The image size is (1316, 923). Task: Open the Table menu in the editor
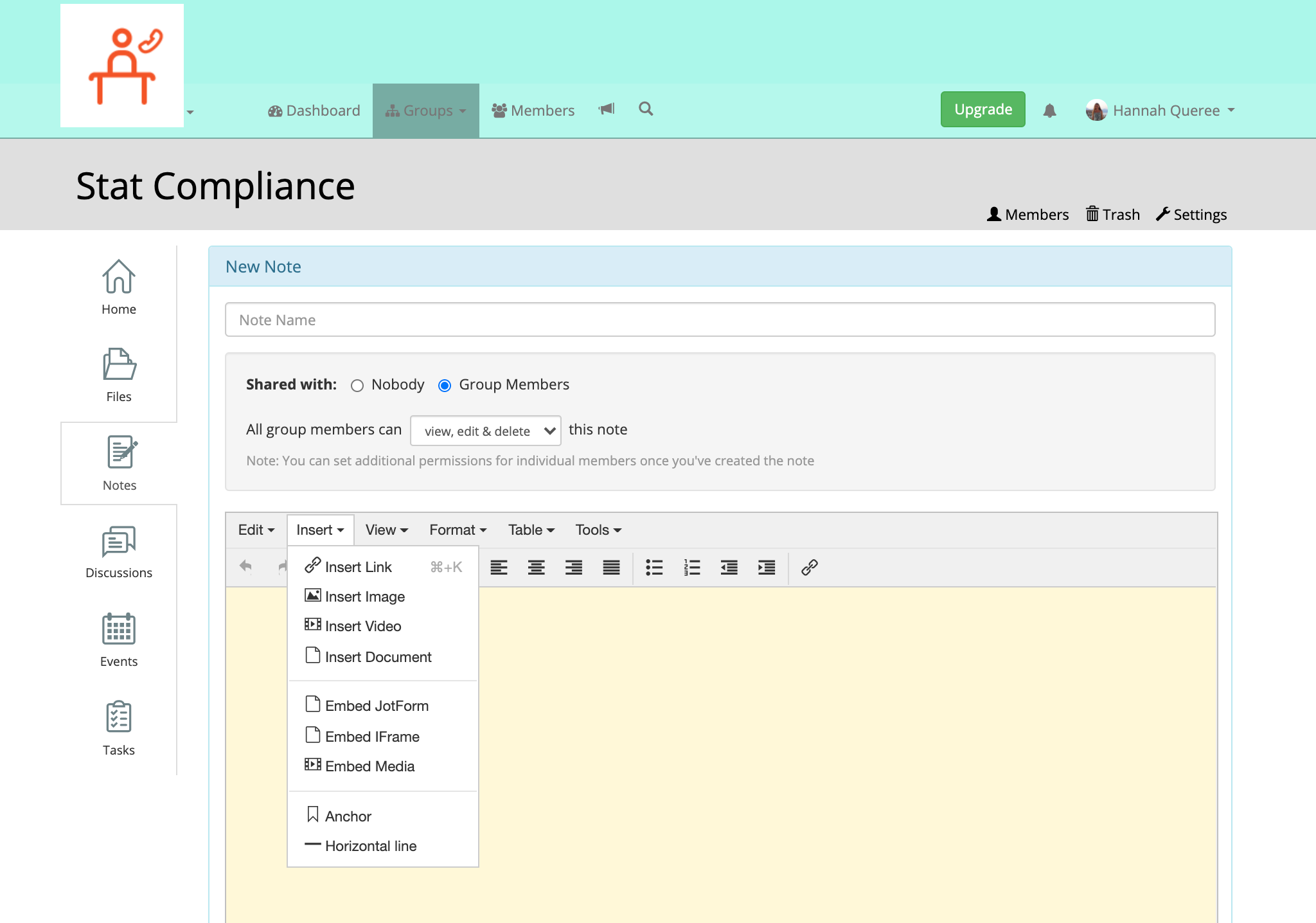[x=531, y=530]
